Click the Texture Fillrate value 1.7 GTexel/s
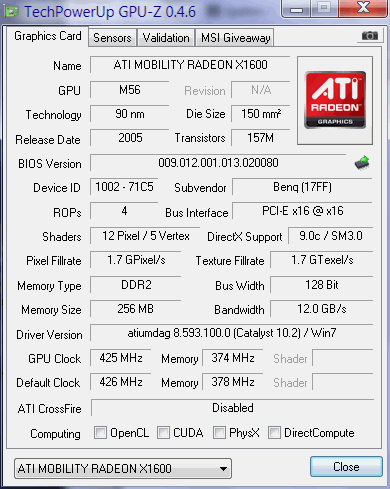The height and width of the screenshot is (489, 390). 322,260
